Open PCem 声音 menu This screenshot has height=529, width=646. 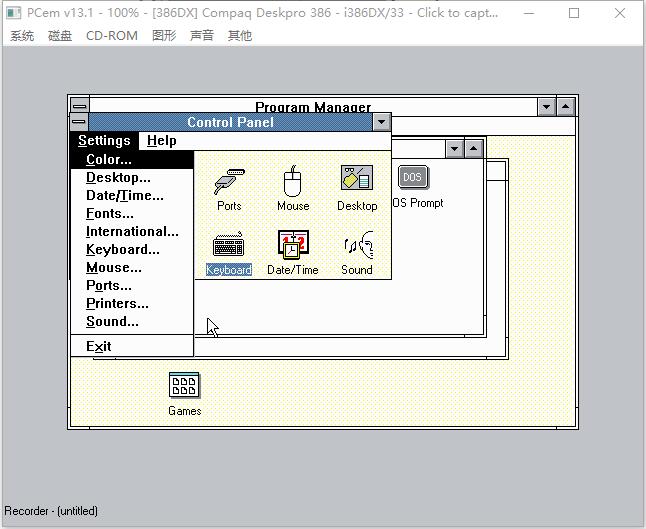202,36
